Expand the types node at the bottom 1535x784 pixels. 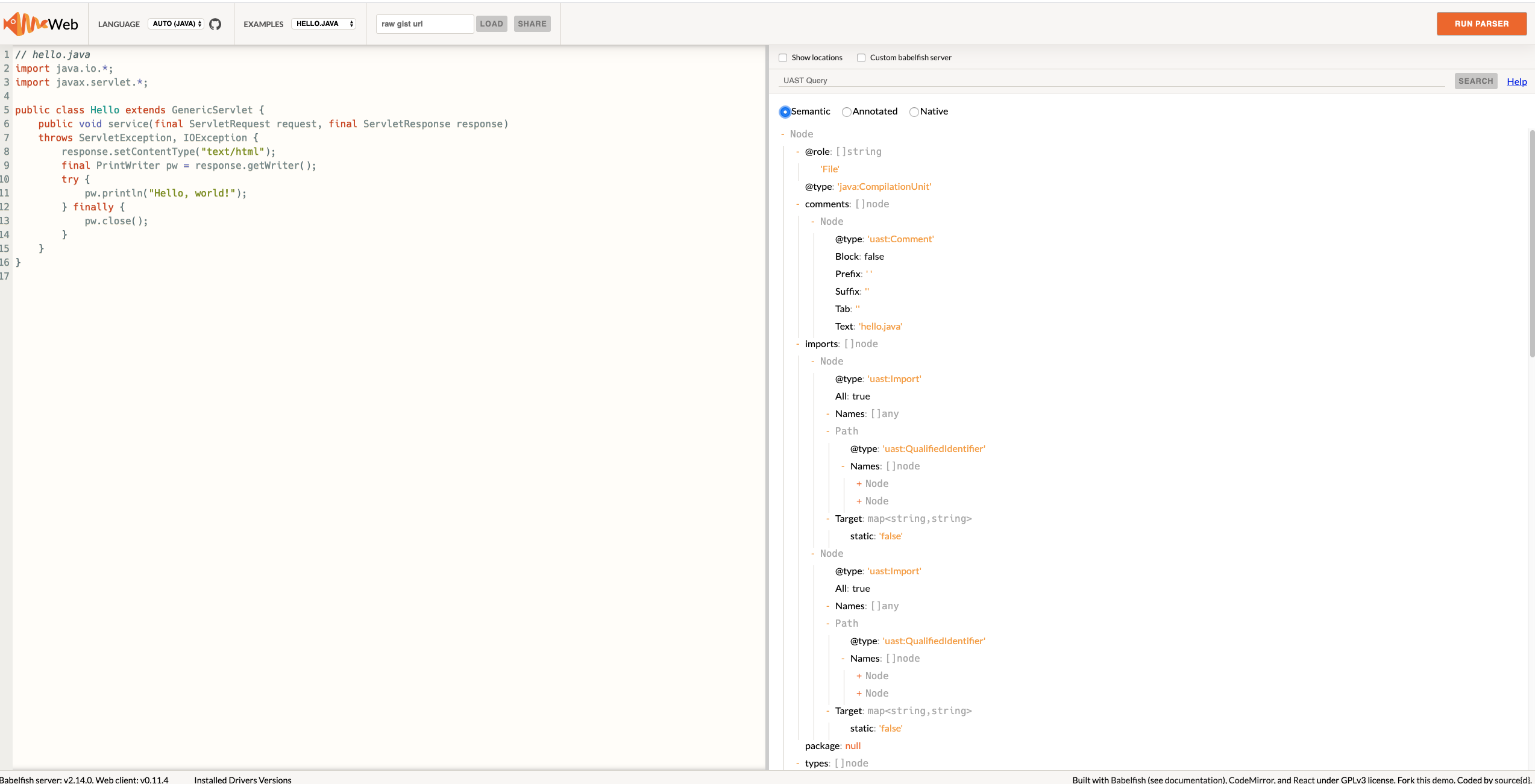pos(797,763)
